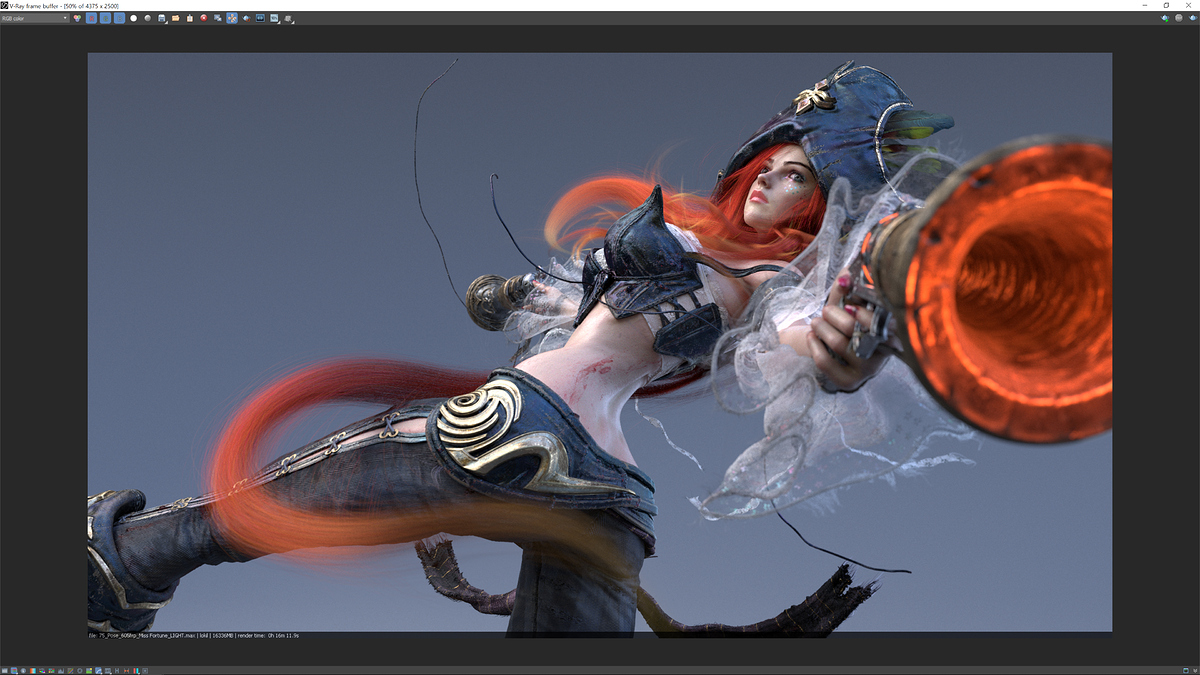Clear the image with the red X icon
Viewport: 1200px width, 675px height.
(204, 18)
